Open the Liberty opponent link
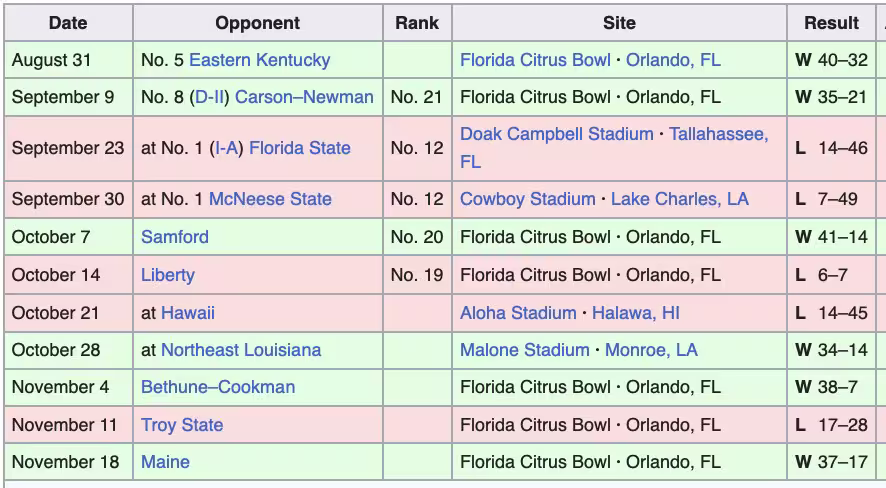 pos(168,275)
